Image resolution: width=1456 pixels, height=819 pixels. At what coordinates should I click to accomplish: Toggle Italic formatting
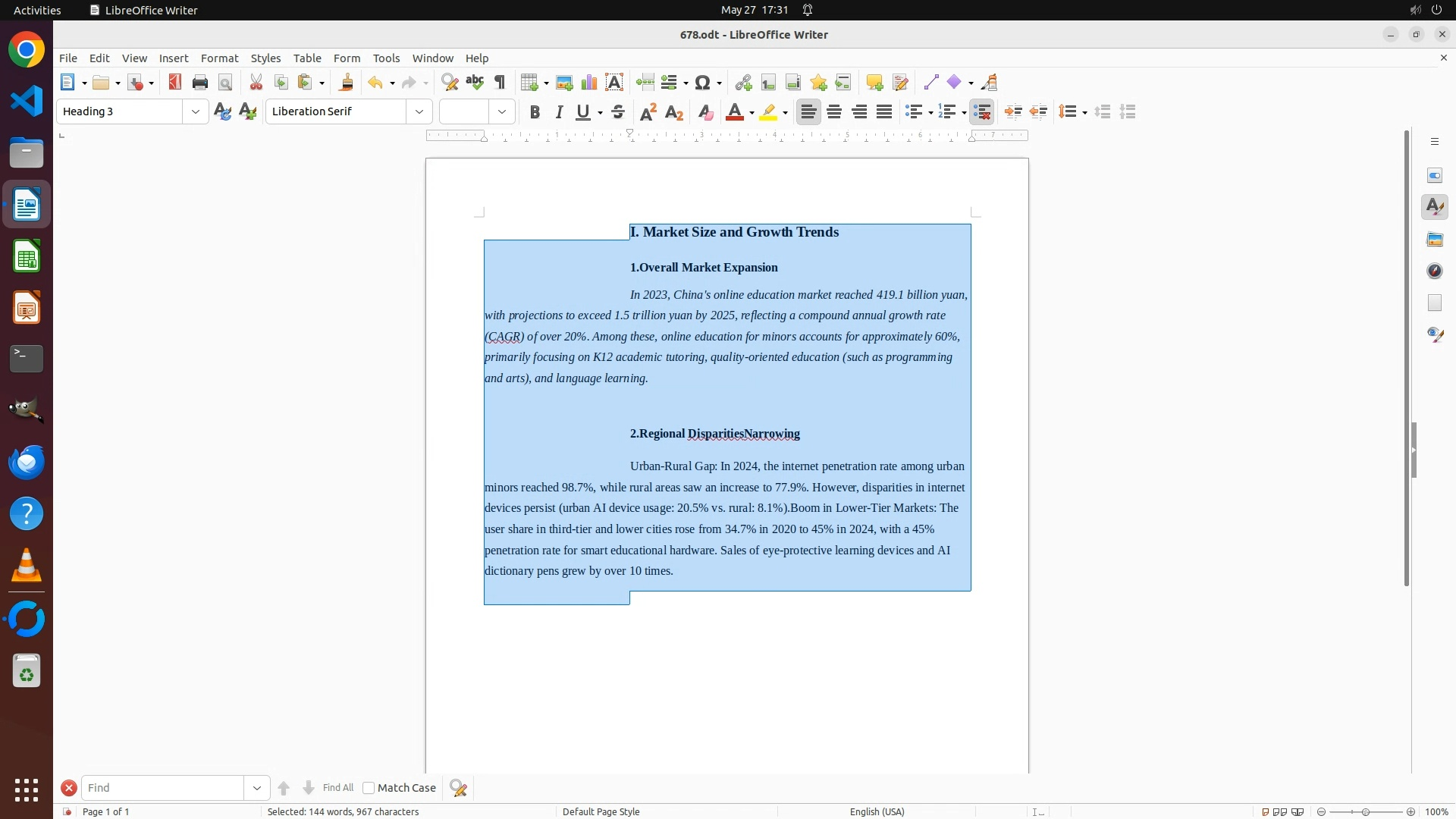(559, 112)
